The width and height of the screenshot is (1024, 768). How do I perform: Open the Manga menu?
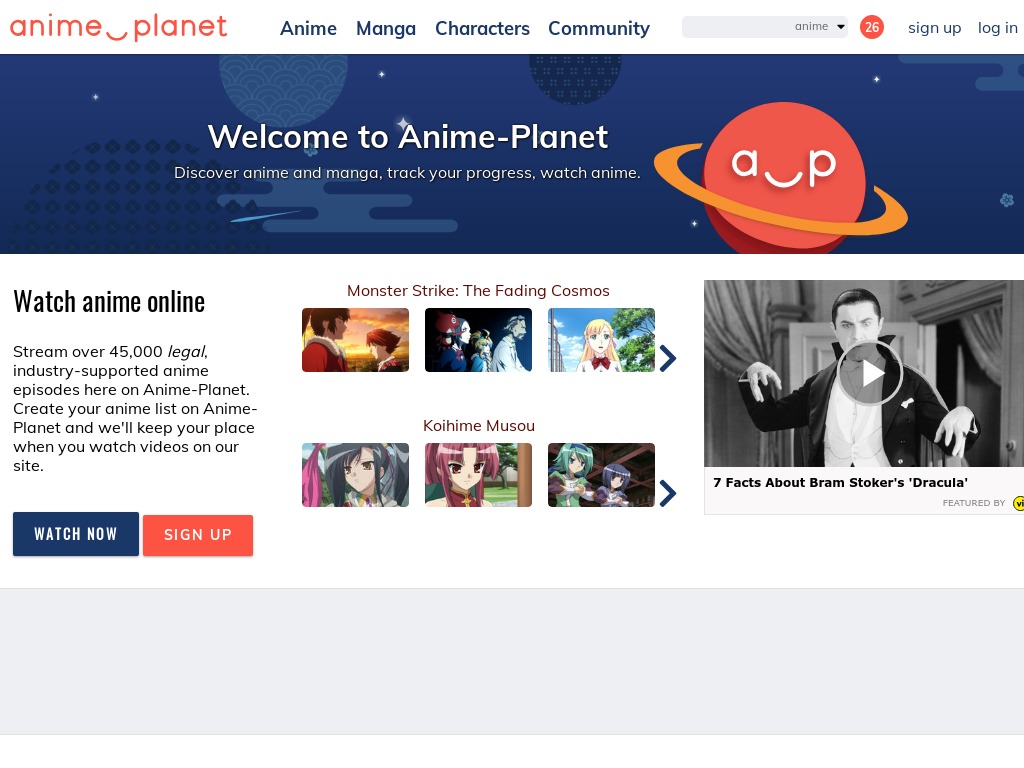386,28
